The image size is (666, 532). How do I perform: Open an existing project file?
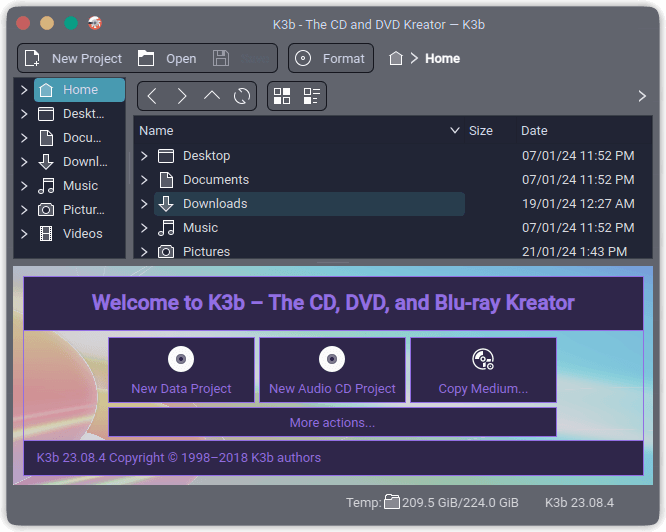pyautogui.click(x=167, y=58)
